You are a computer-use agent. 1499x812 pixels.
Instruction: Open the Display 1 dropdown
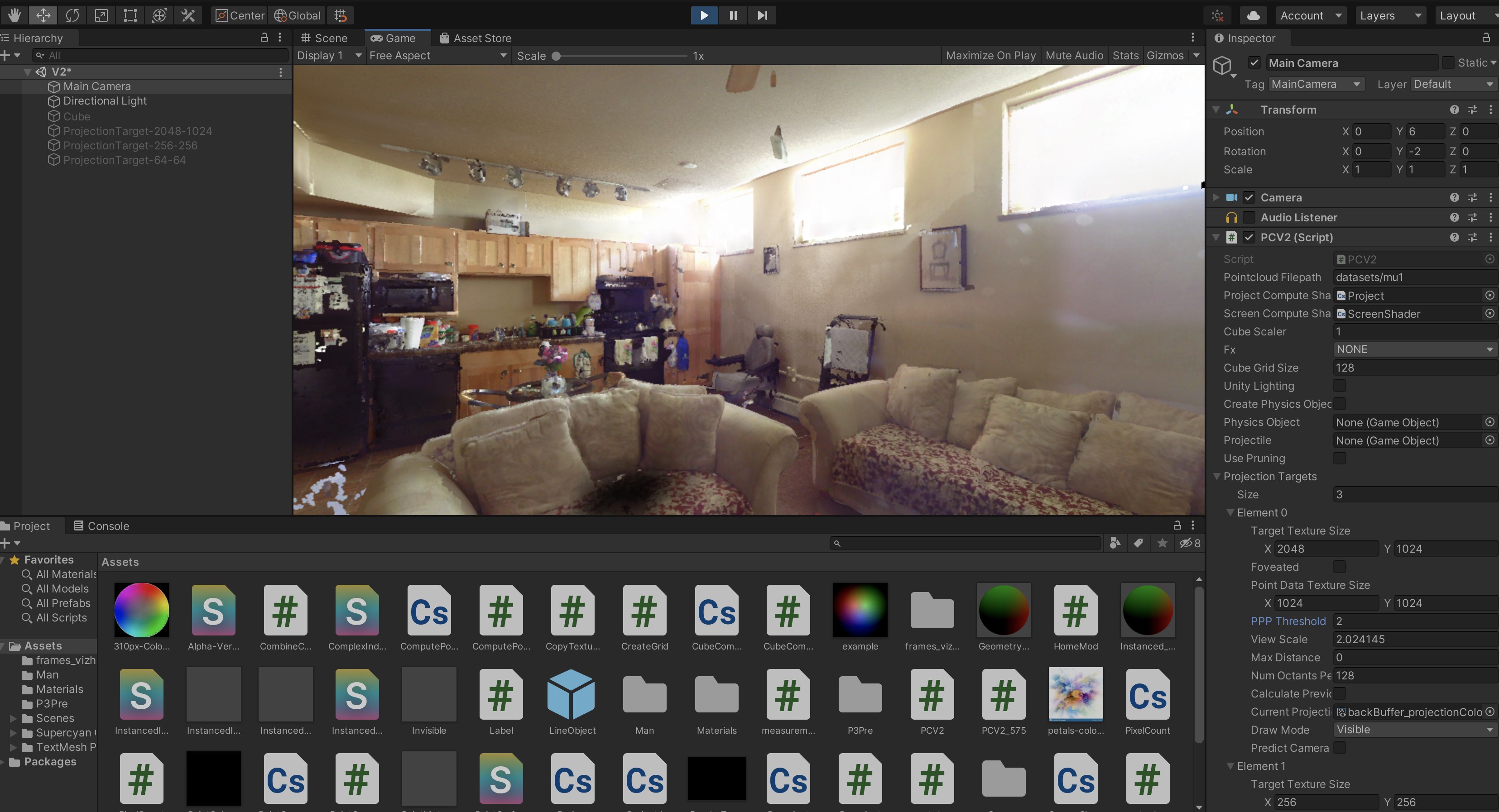click(x=329, y=55)
